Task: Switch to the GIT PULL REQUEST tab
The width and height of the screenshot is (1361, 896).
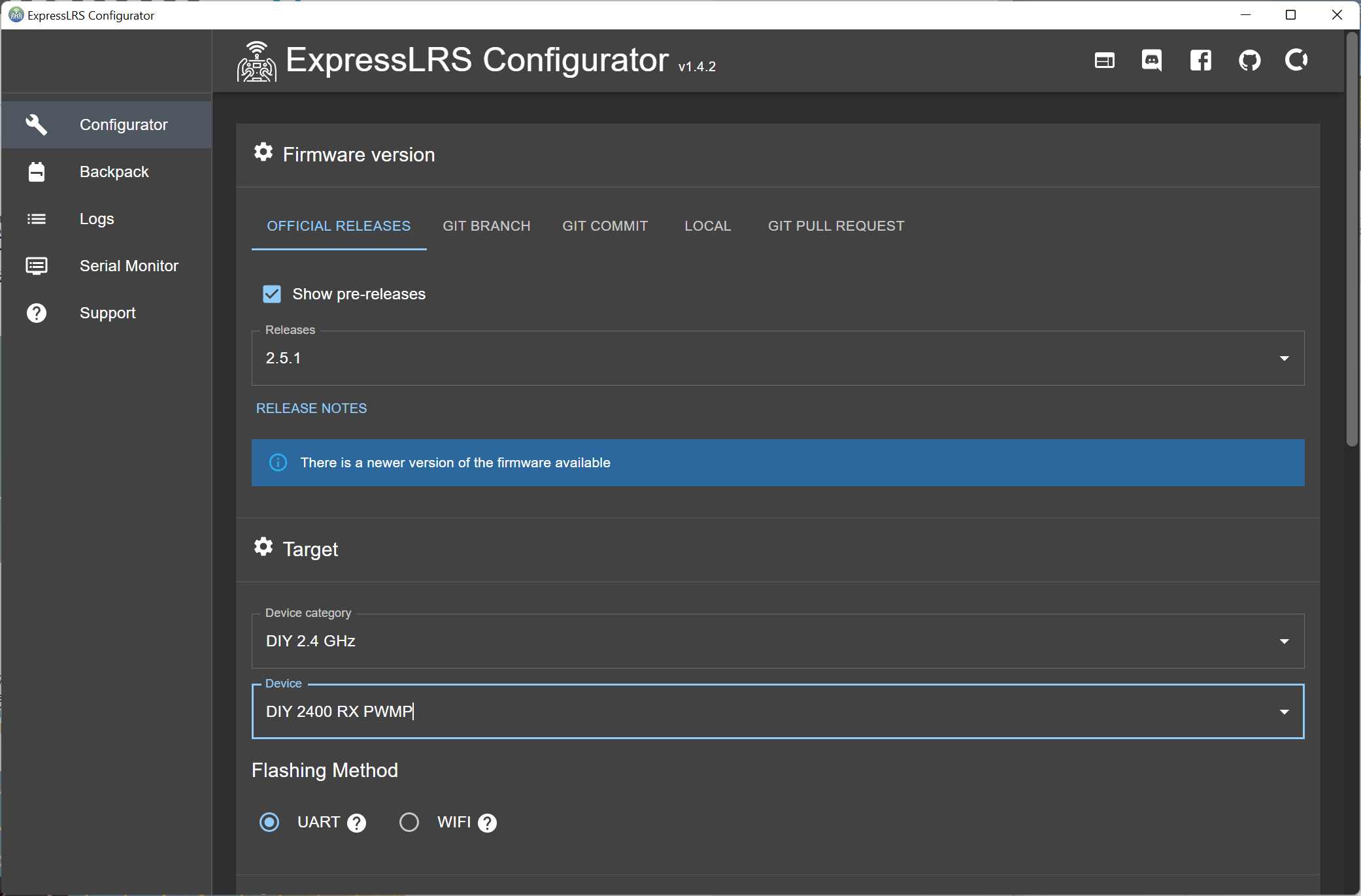Action: point(835,226)
